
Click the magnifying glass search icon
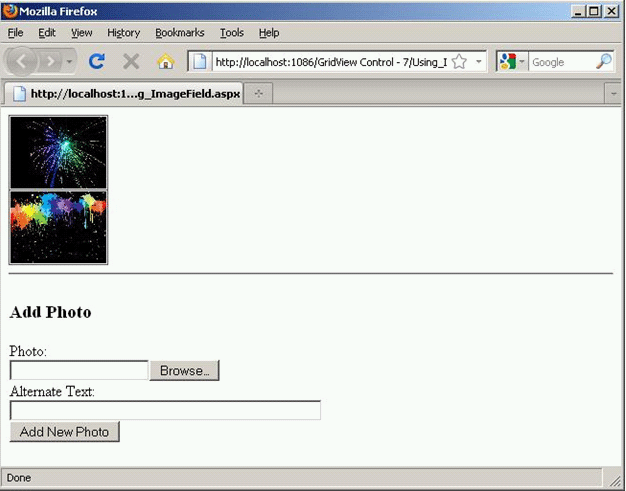pos(604,61)
